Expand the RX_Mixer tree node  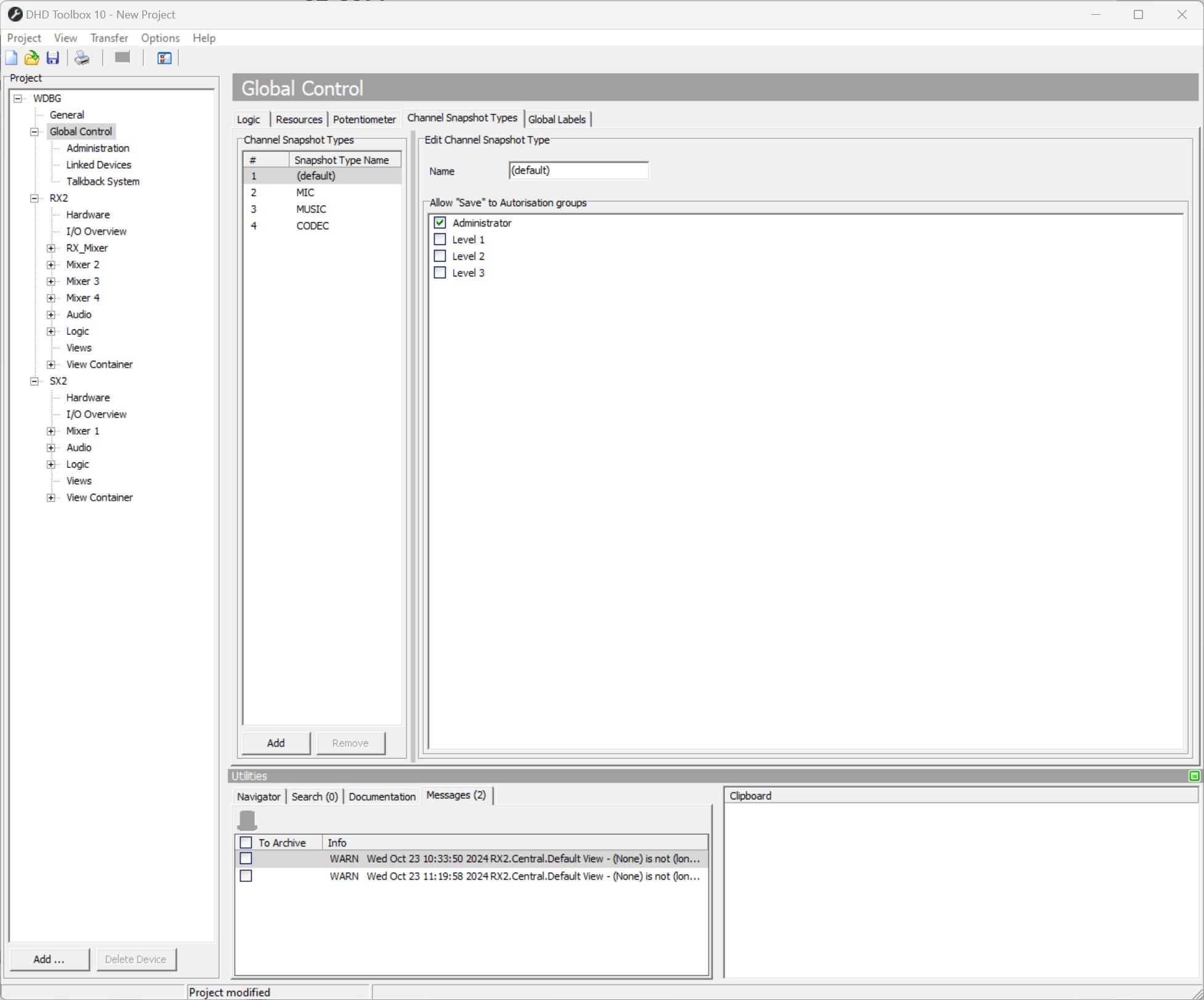(51, 248)
